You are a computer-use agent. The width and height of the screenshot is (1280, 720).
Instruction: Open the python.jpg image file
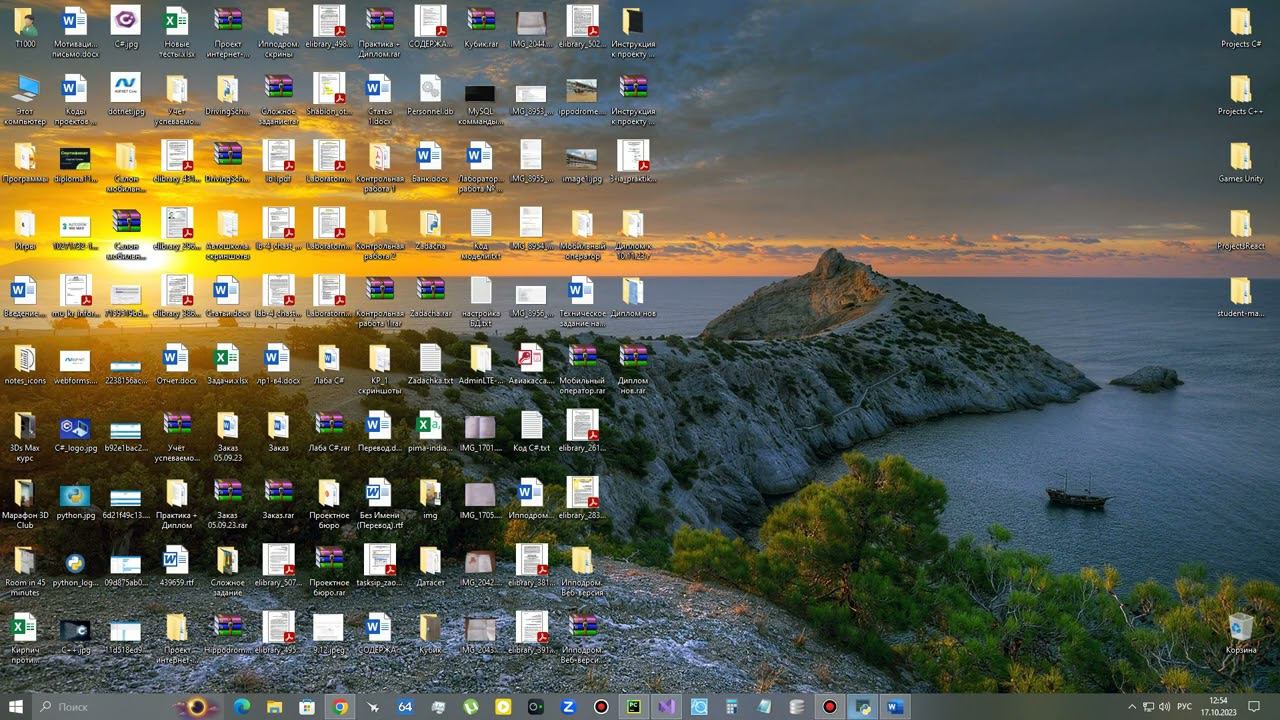(x=75, y=500)
